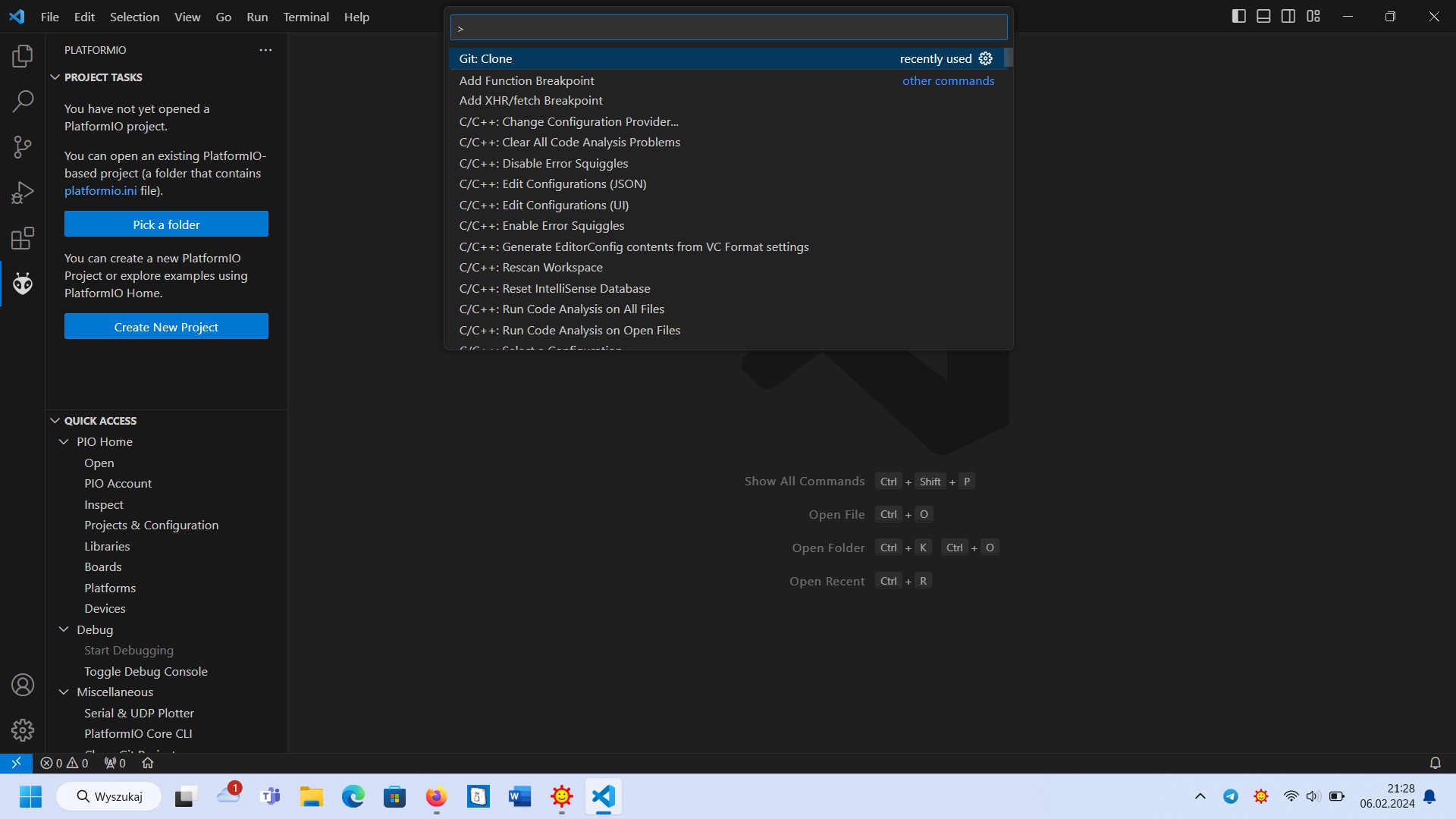The width and height of the screenshot is (1456, 819).
Task: Open the Help menu
Action: coord(356,17)
